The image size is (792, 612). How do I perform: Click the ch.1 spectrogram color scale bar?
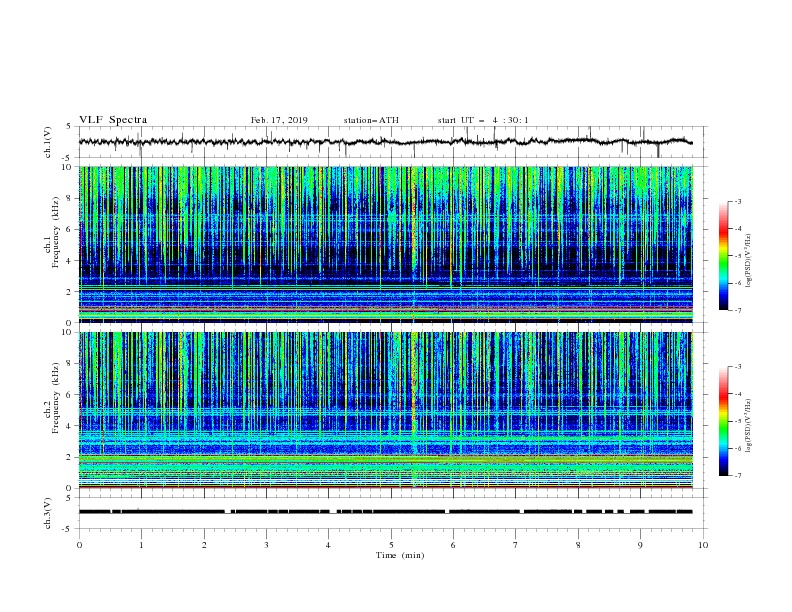[723, 256]
